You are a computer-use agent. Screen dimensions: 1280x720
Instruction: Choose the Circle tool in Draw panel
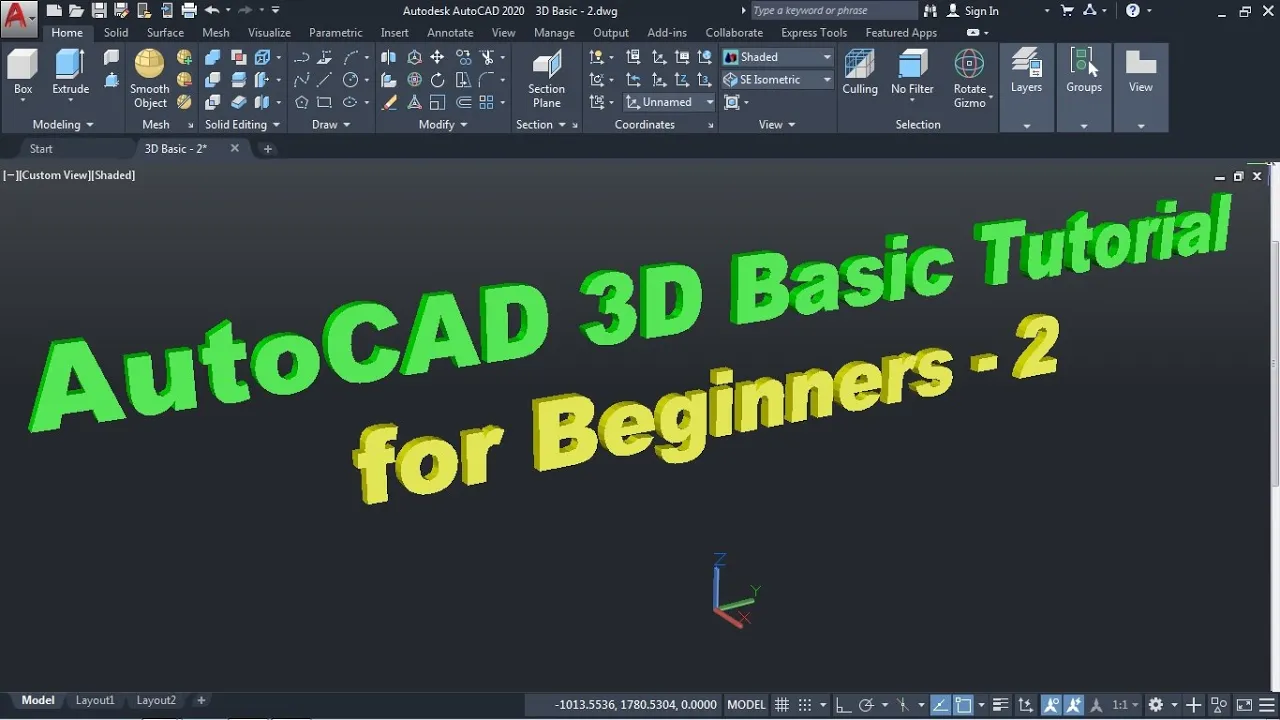350,80
